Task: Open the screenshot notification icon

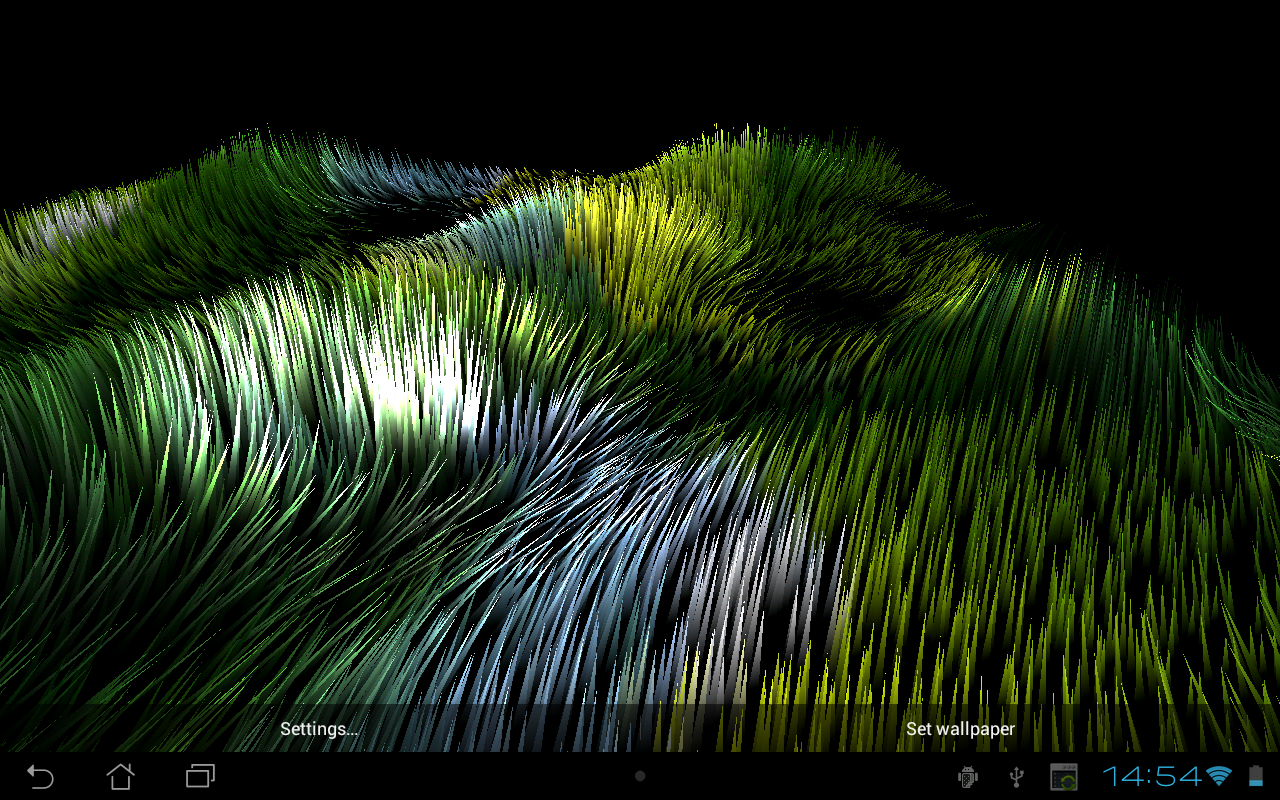Action: (x=1063, y=776)
